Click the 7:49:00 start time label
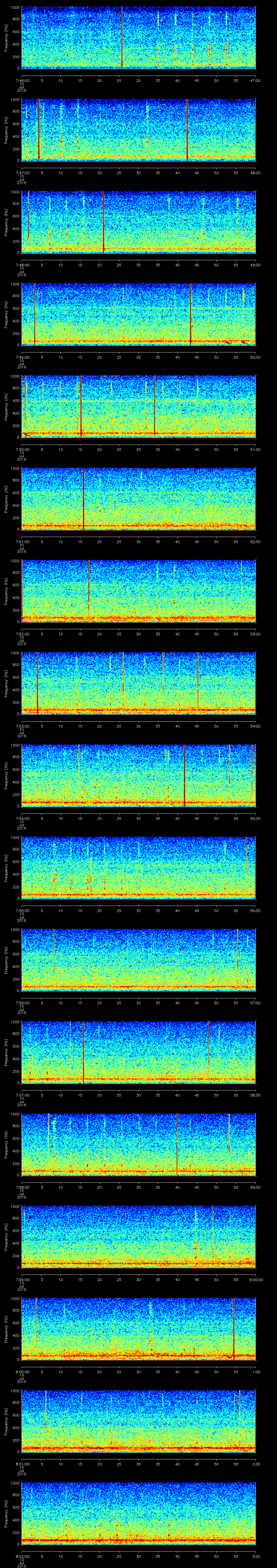The height and width of the screenshot is (1568, 277). point(22,357)
